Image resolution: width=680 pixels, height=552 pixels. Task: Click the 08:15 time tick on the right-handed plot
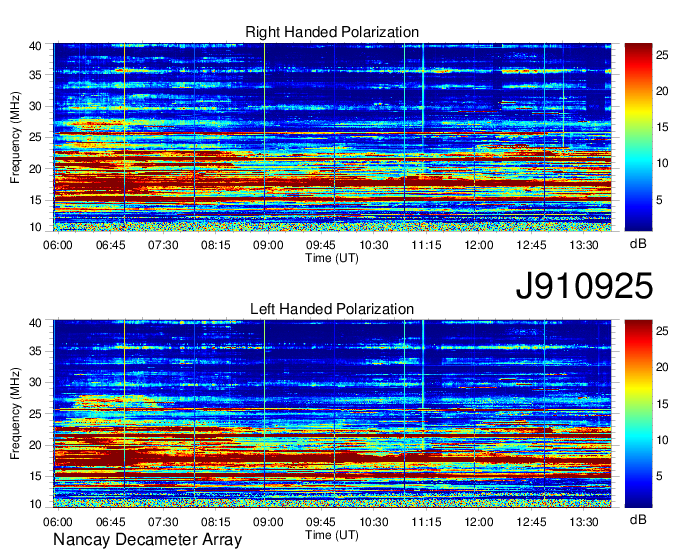coord(216,245)
